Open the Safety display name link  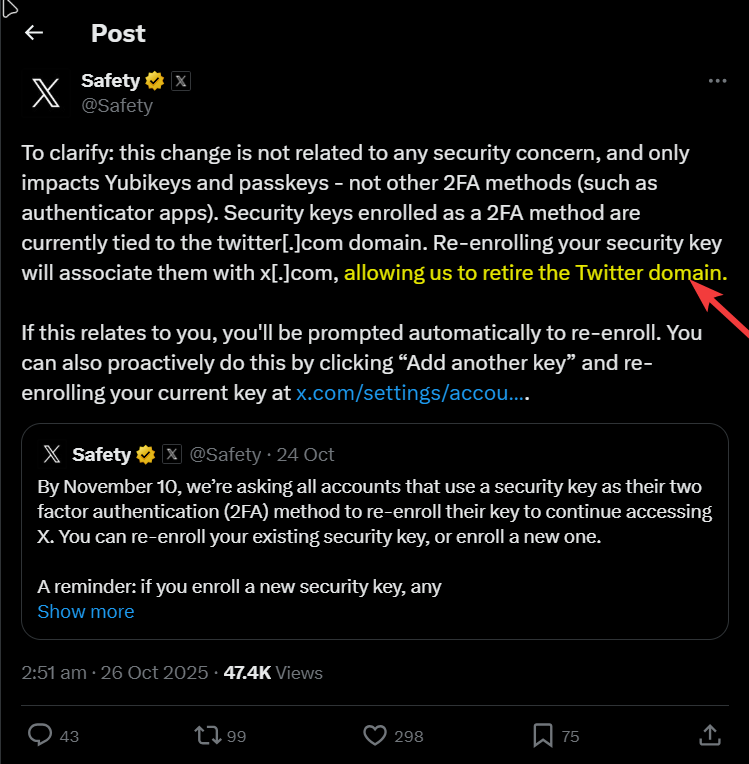110,81
